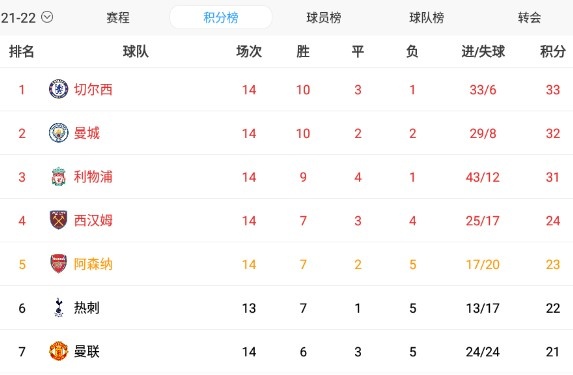Click the Manchester United crest icon
This screenshot has width=573, height=375.
(58, 351)
